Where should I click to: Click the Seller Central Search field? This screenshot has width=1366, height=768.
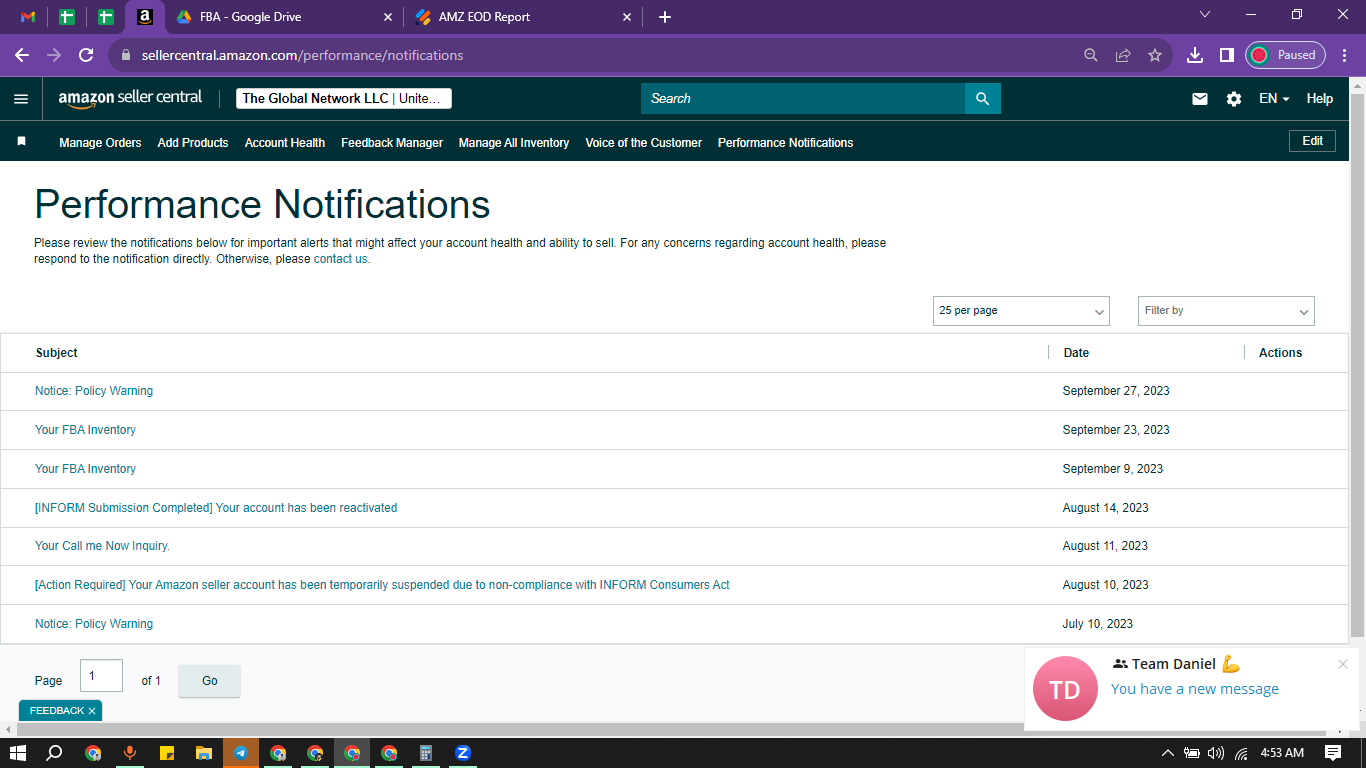(x=803, y=98)
